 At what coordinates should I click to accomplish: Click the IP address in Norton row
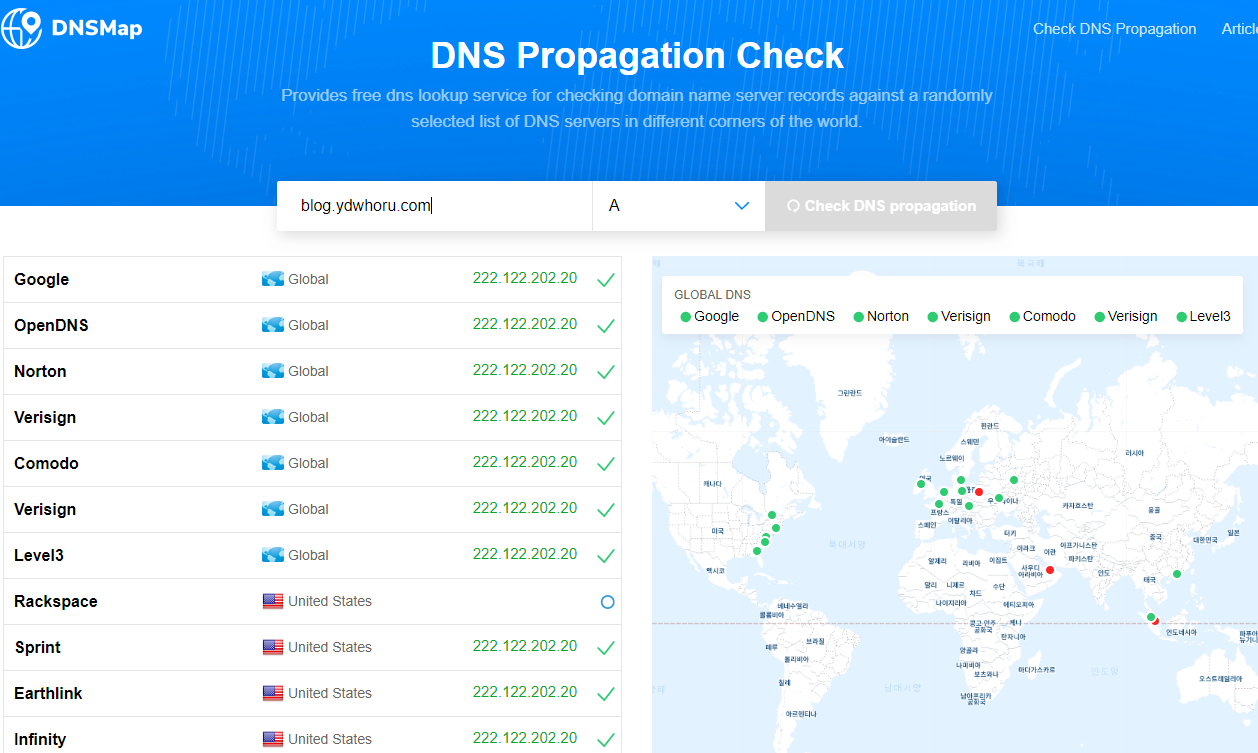[525, 370]
